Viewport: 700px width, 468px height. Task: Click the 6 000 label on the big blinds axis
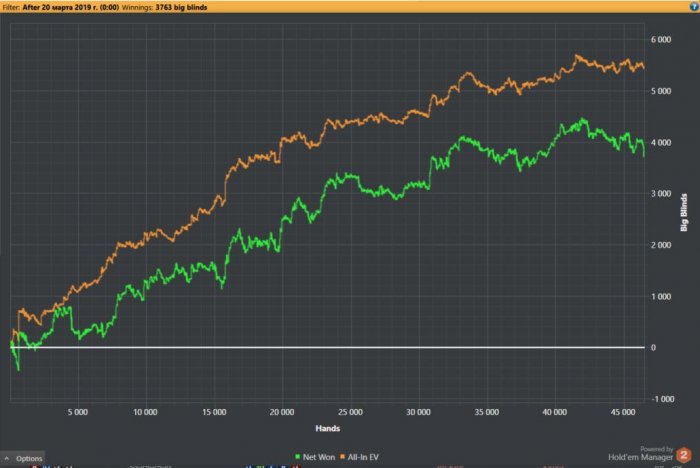click(661, 39)
